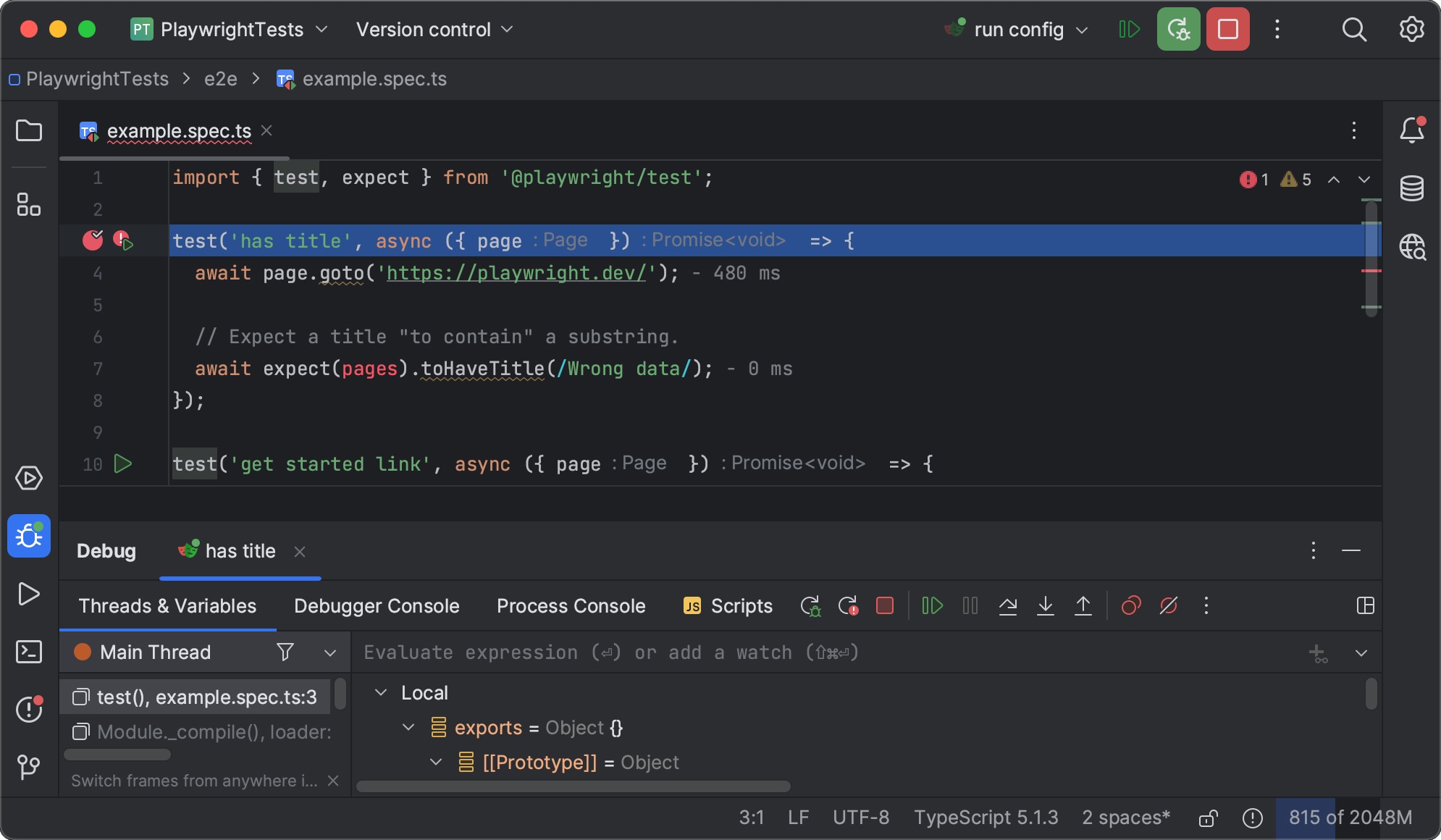The height and width of the screenshot is (840, 1441).
Task: Click the Step Out icon in debug toolbar
Action: (1083, 606)
